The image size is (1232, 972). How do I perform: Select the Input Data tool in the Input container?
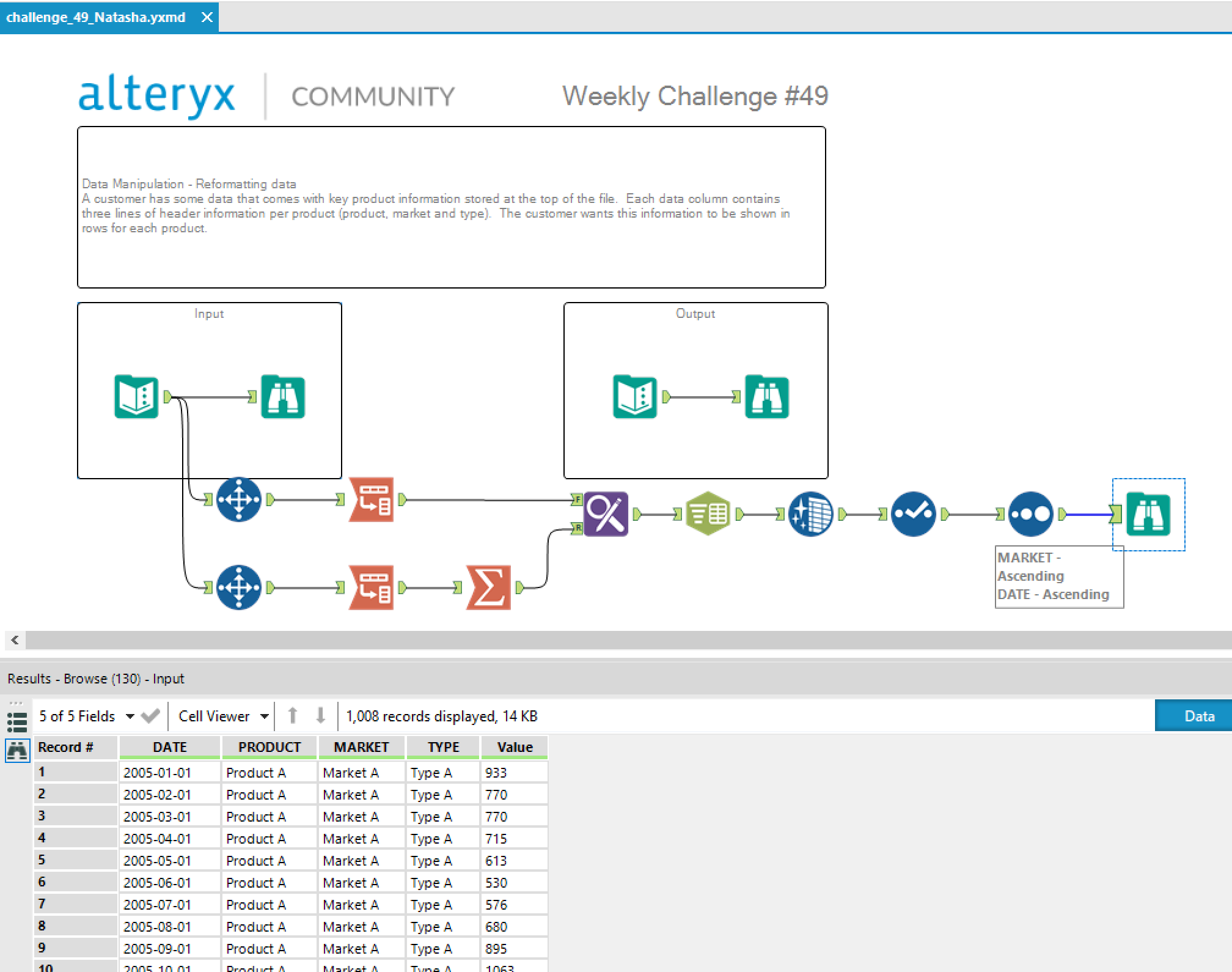tap(136, 397)
